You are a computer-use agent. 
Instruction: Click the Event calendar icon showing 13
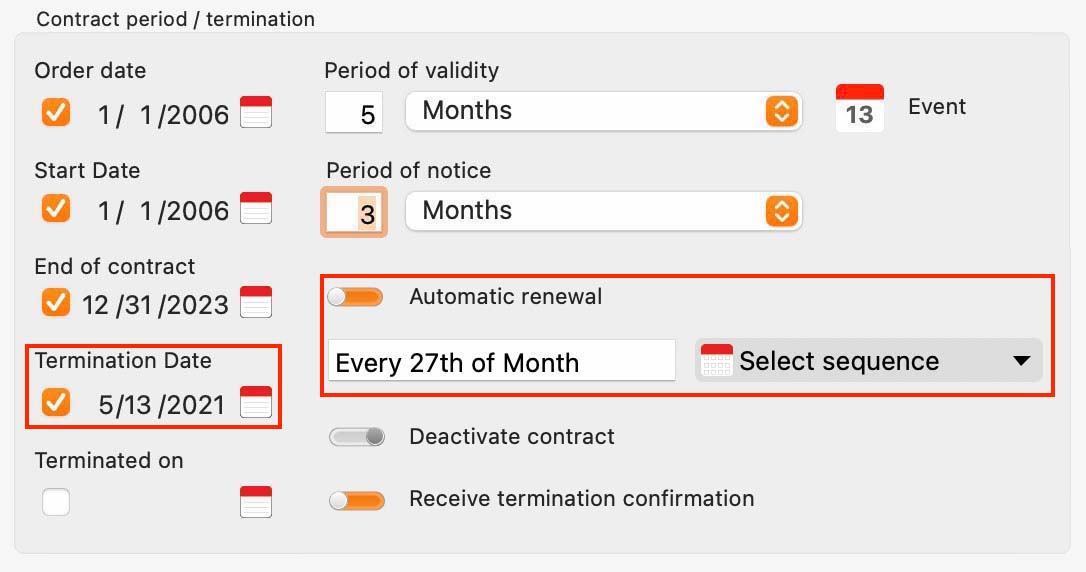(860, 108)
